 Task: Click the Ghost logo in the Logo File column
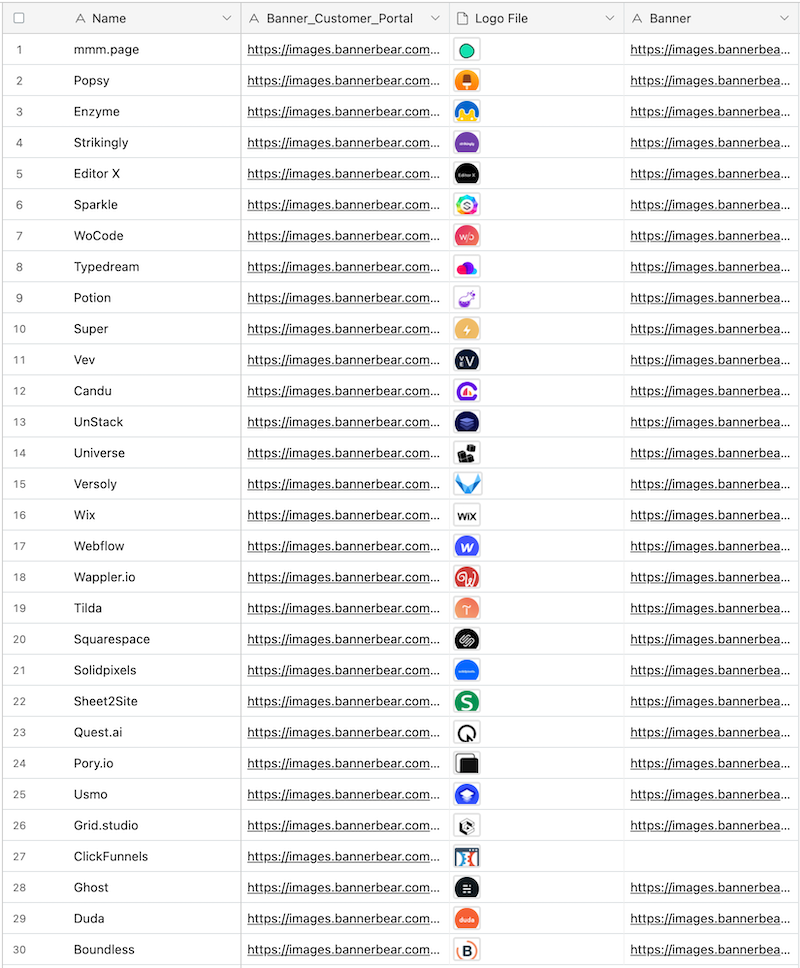pos(467,887)
